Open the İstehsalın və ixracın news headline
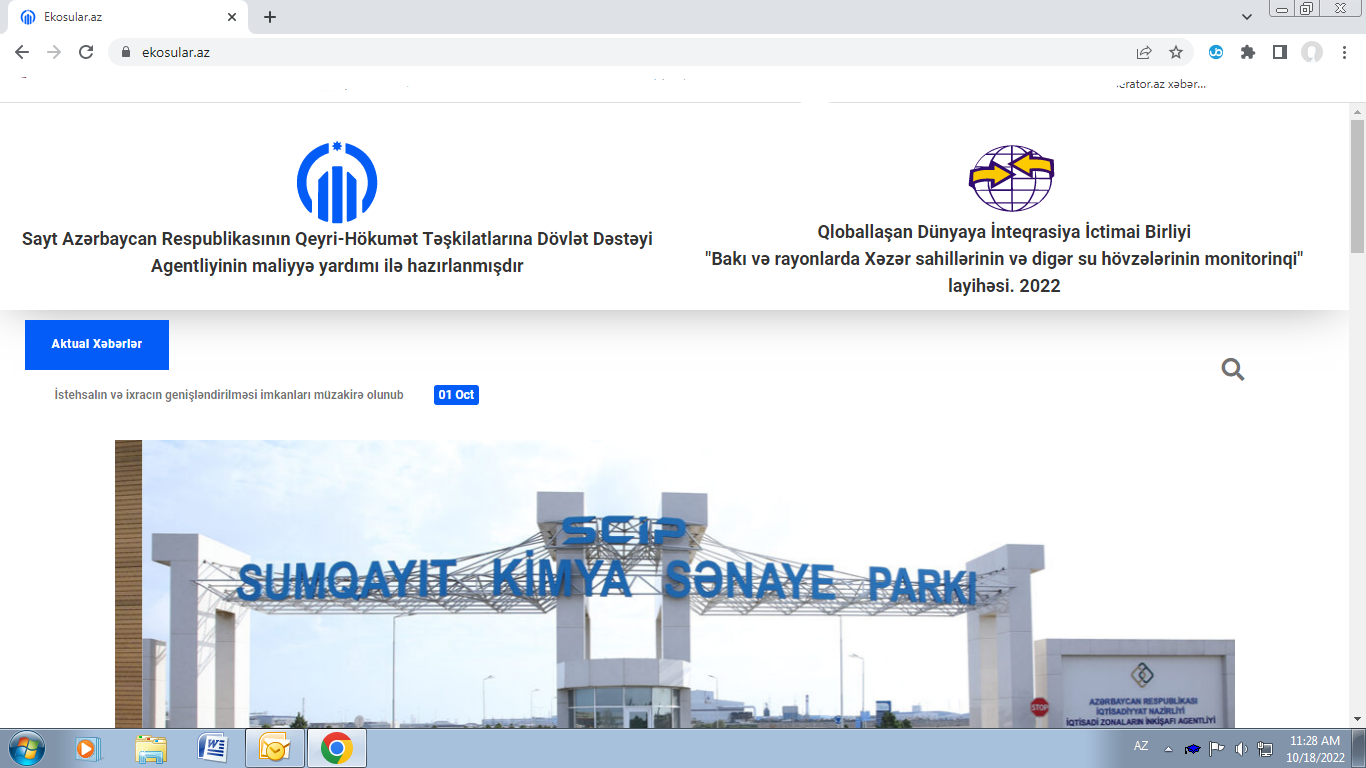Screen dimensions: 1366x768 click(x=229, y=395)
